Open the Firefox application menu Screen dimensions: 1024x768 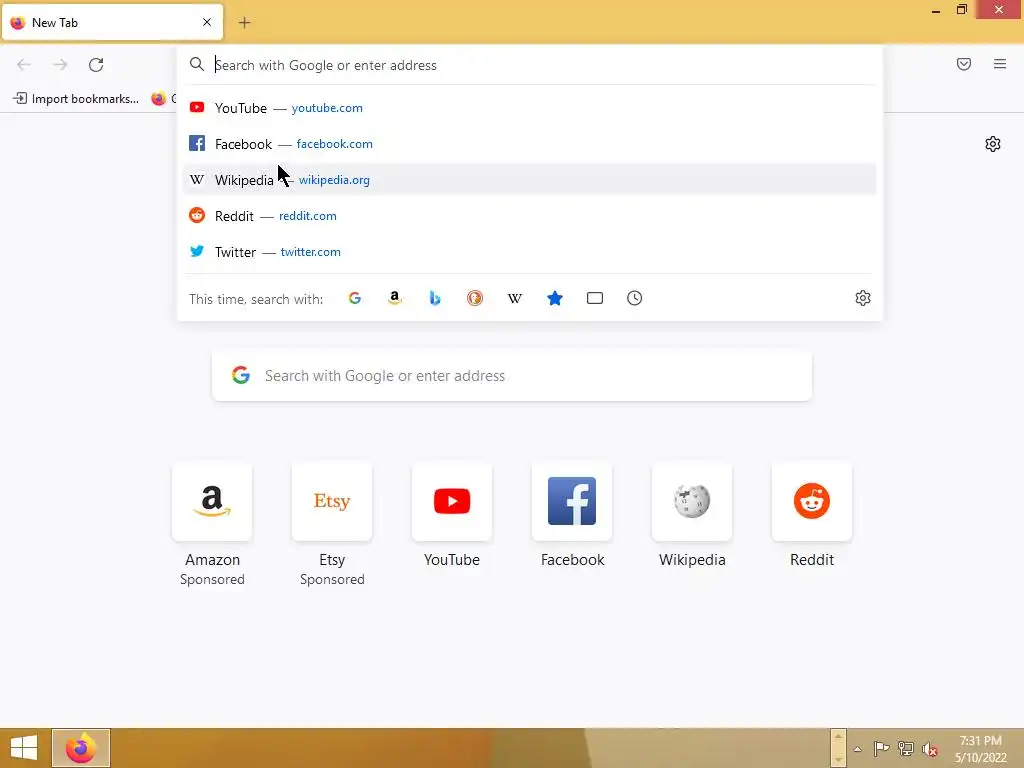(1000, 64)
